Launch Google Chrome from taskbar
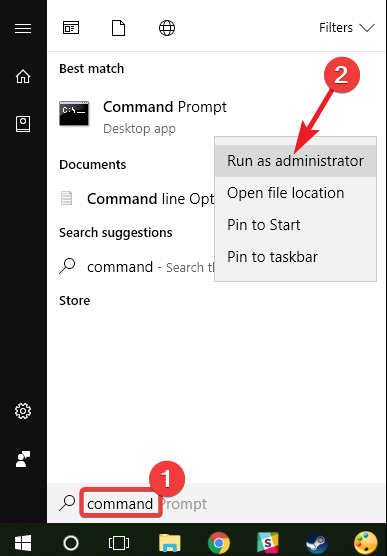This screenshot has width=387, height=556. click(x=219, y=543)
